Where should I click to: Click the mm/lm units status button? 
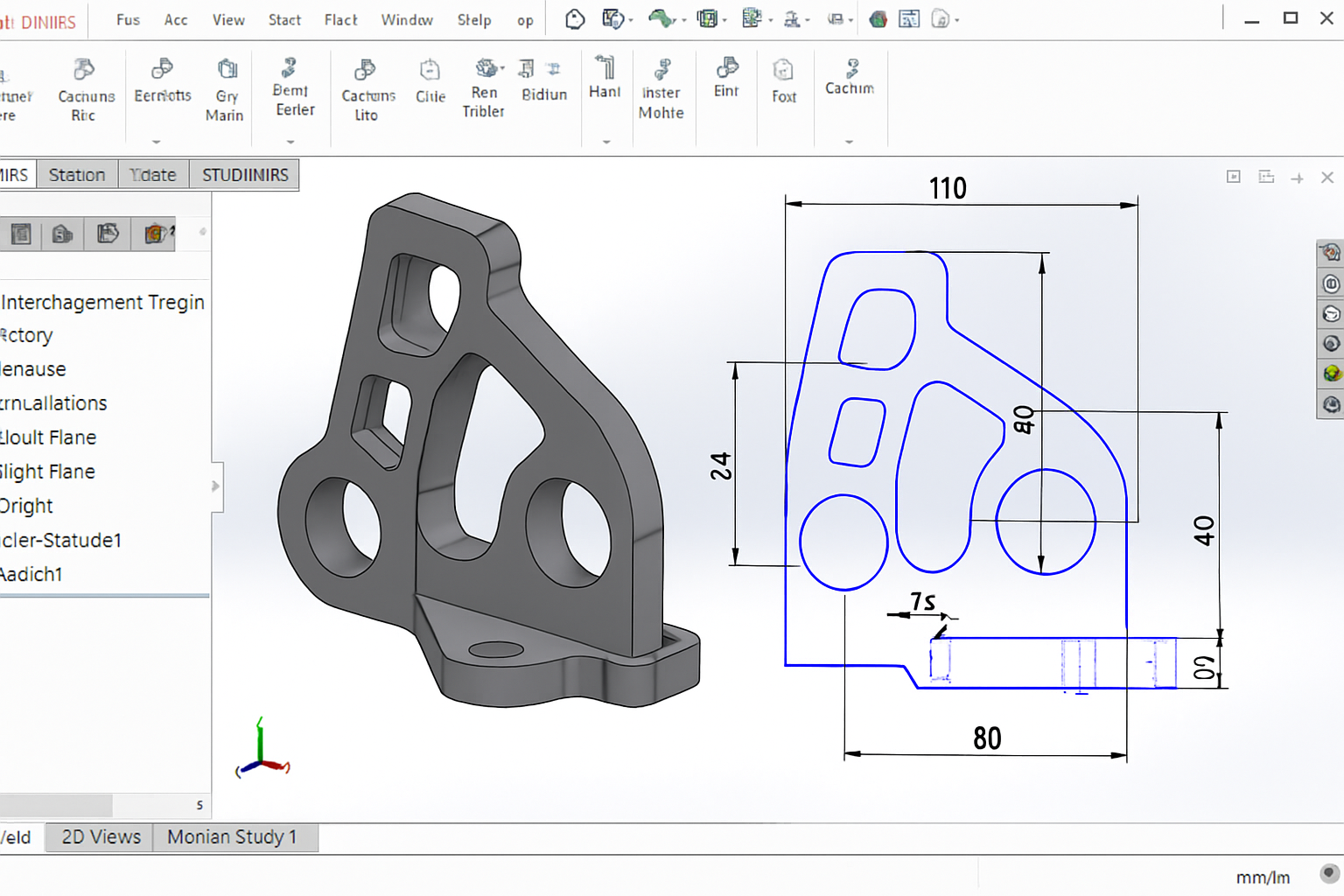pyautogui.click(x=1262, y=878)
